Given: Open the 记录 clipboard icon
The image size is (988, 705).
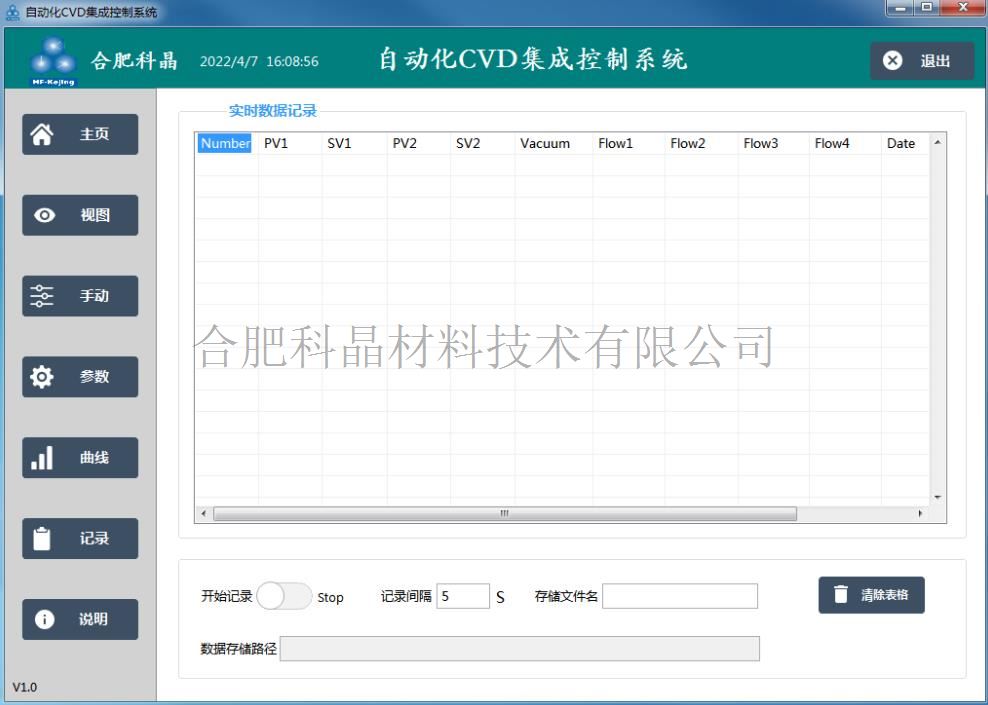Looking at the screenshot, I should point(43,539).
